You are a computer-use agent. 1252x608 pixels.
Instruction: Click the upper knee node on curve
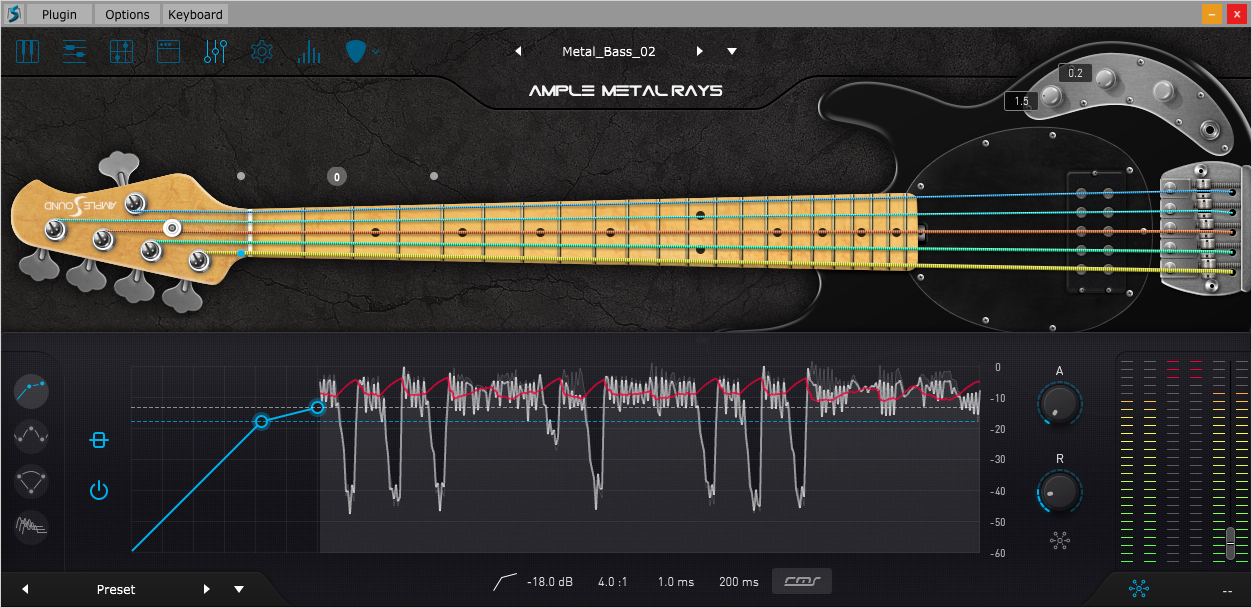coord(318,407)
